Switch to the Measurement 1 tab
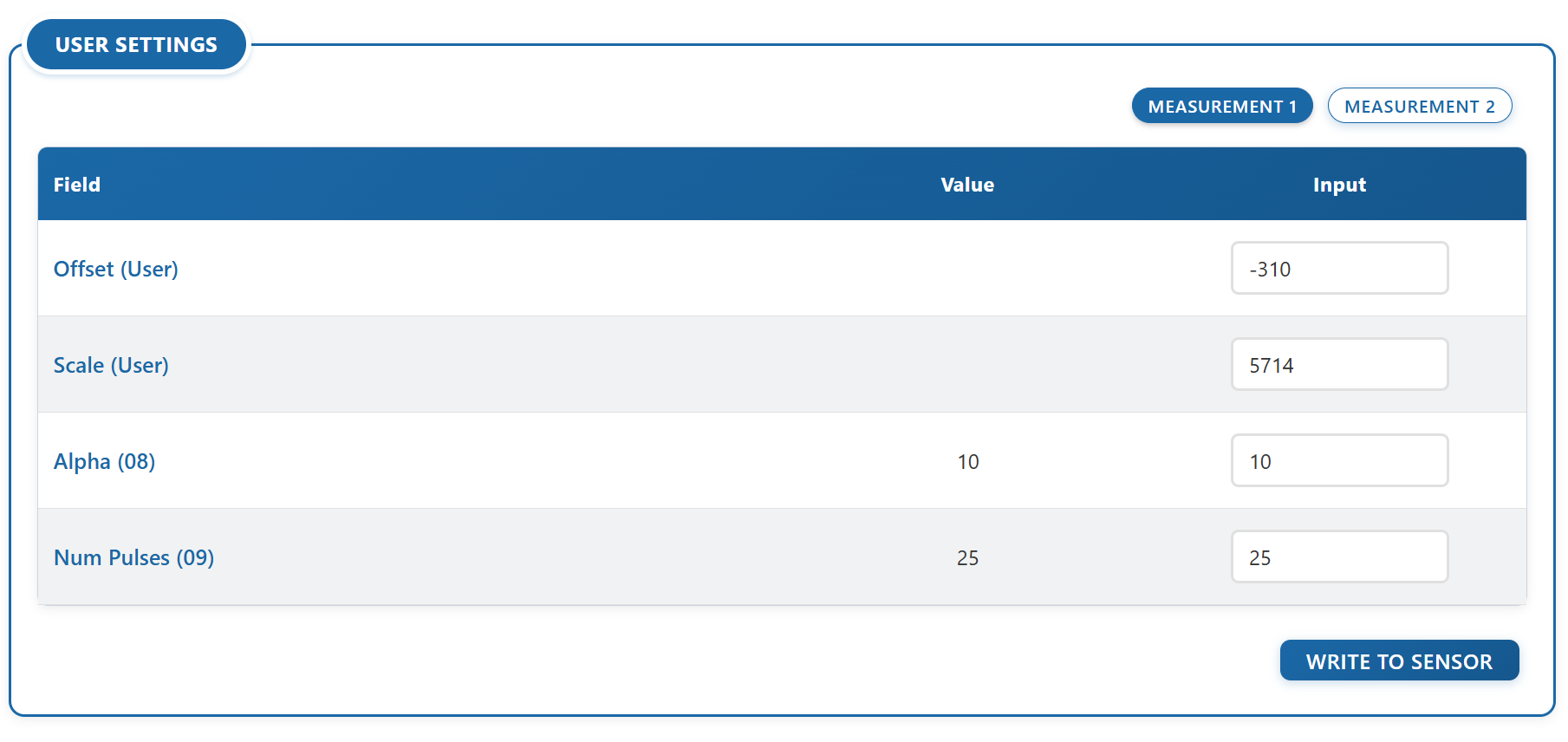1568x742 pixels. 1221,106
